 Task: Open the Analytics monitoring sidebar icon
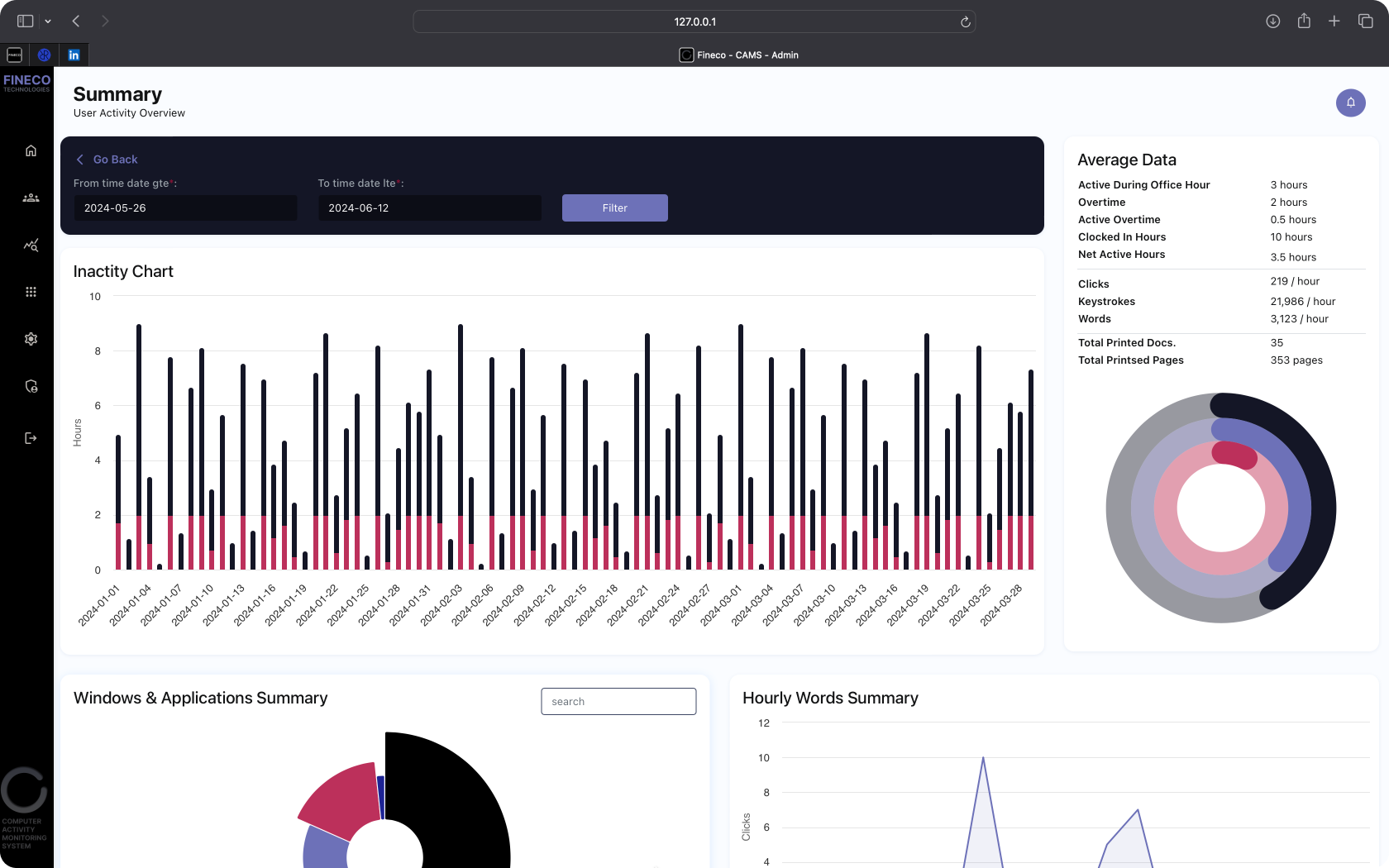click(x=31, y=246)
